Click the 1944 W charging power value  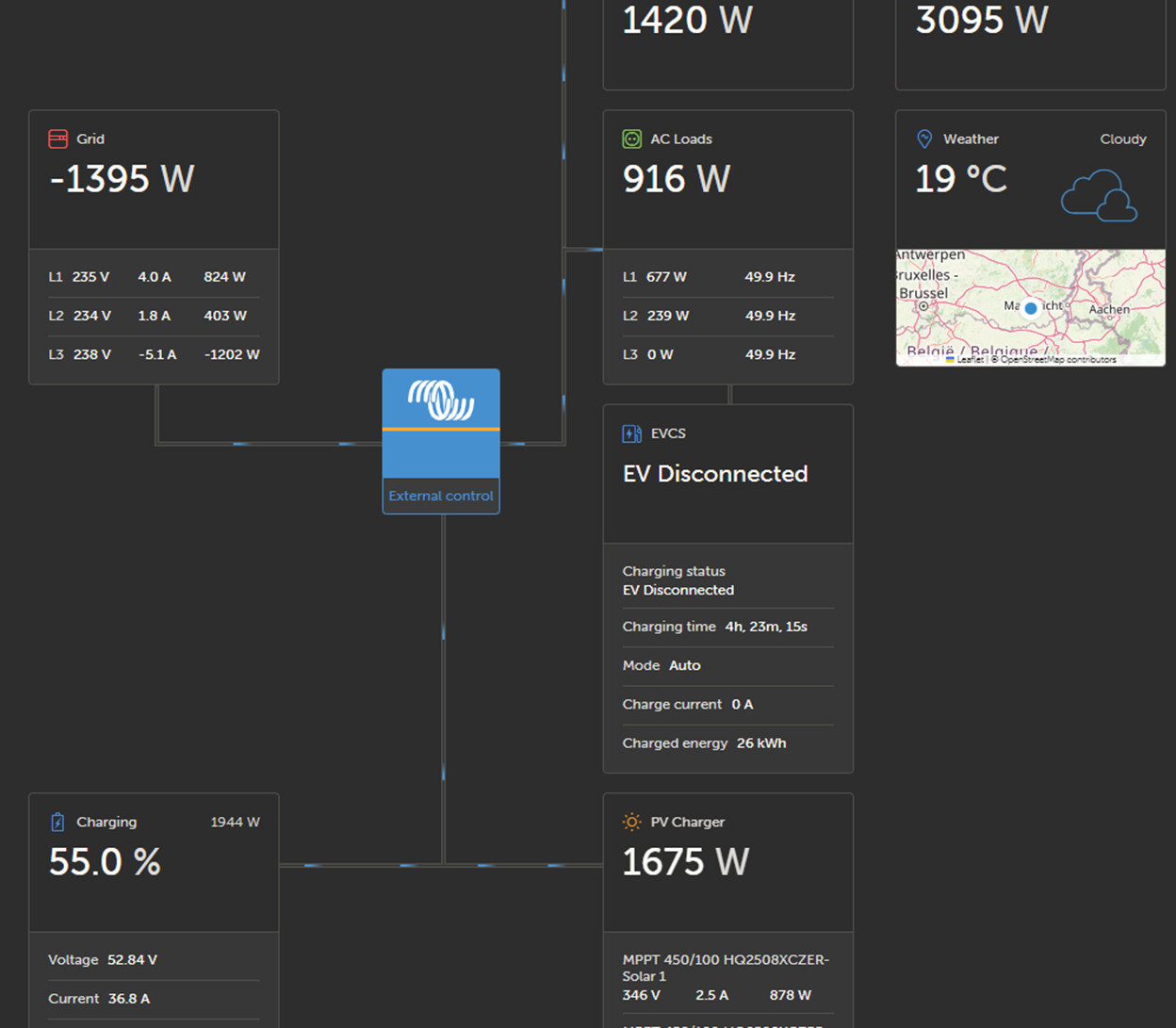click(236, 822)
